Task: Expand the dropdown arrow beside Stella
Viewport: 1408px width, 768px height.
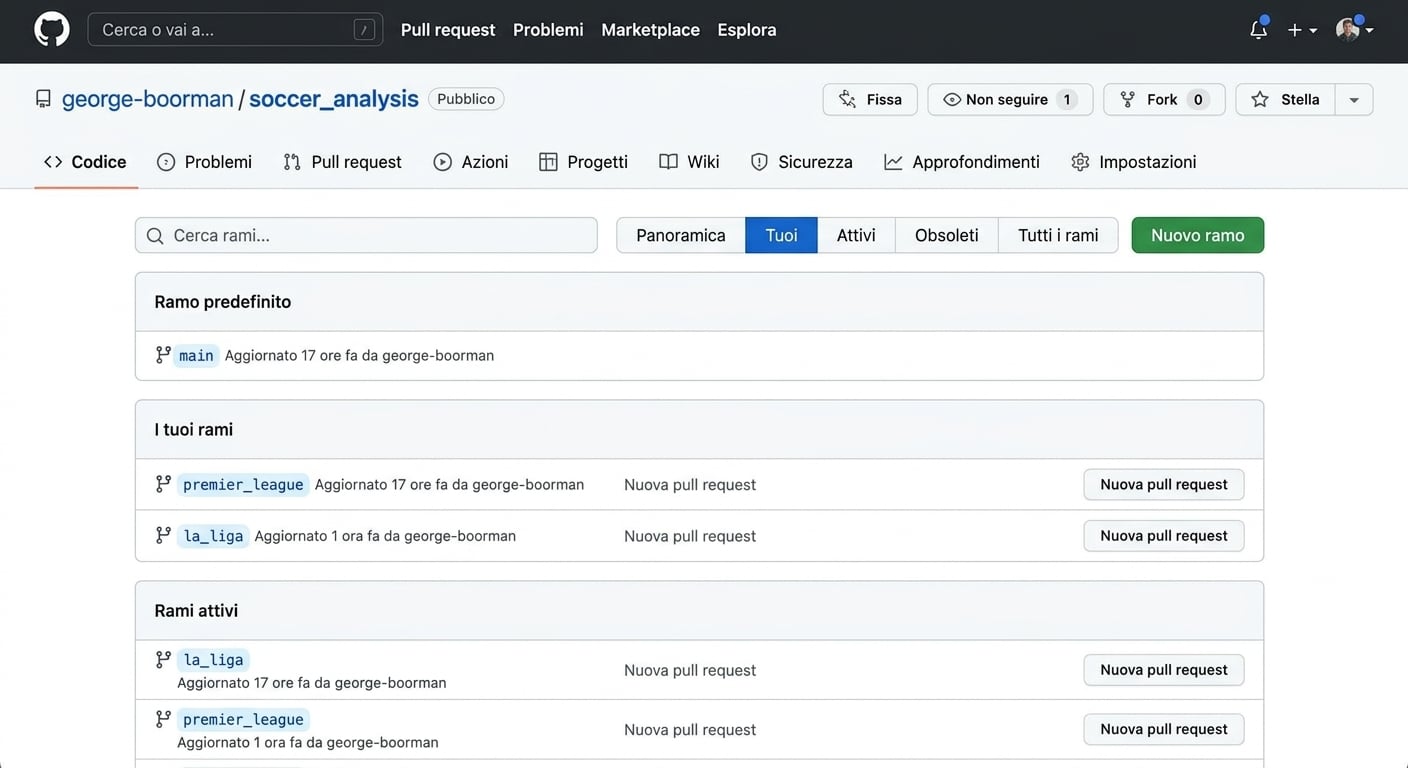Action: [1354, 99]
